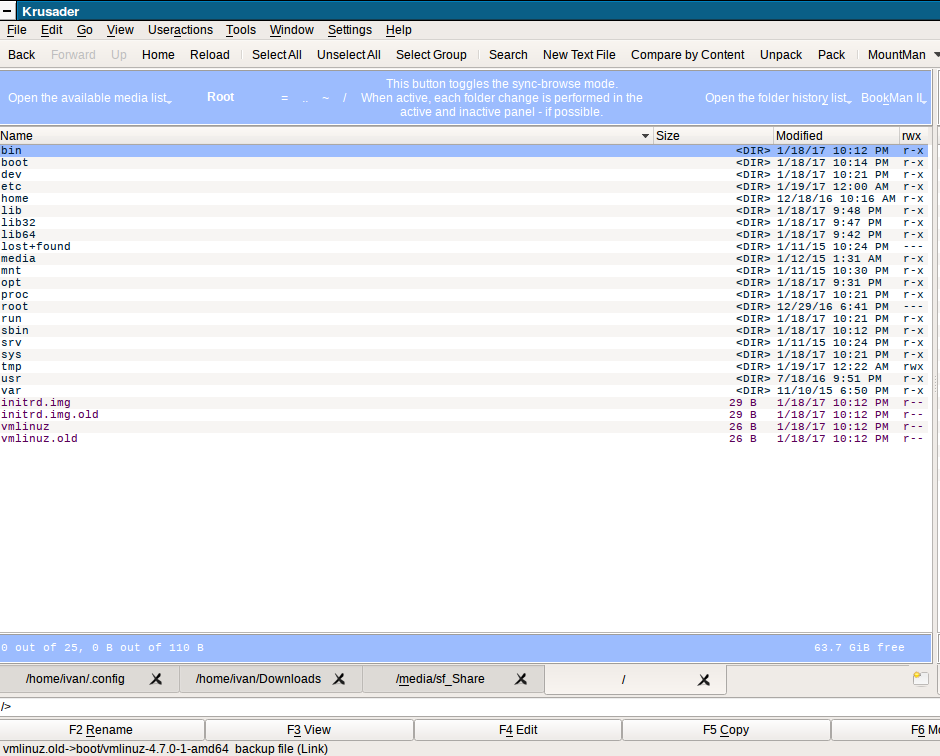Open the Help menu
Screen dimensions: 940x756
(x=399, y=30)
